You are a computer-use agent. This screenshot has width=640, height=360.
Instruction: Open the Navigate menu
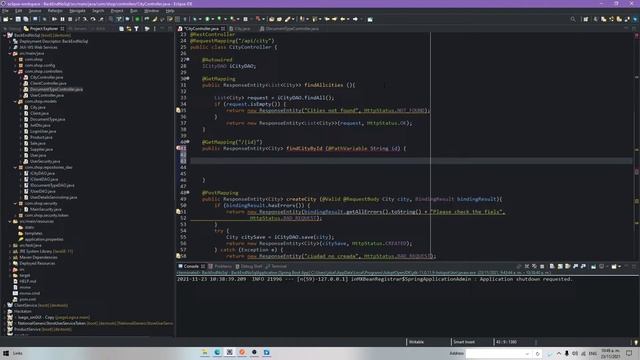[x=77, y=11]
